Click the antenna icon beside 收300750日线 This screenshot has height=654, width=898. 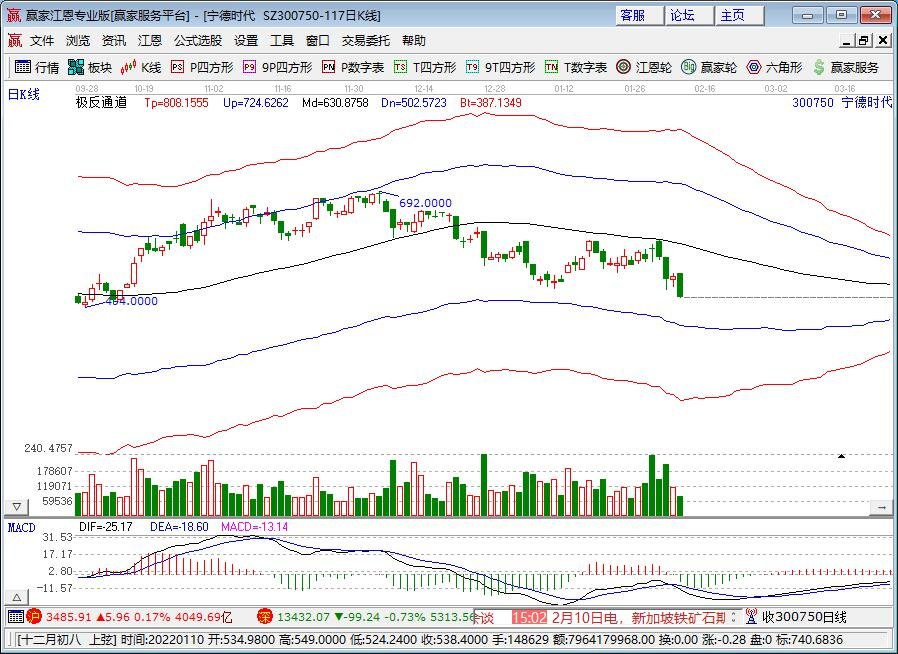click(x=751, y=617)
